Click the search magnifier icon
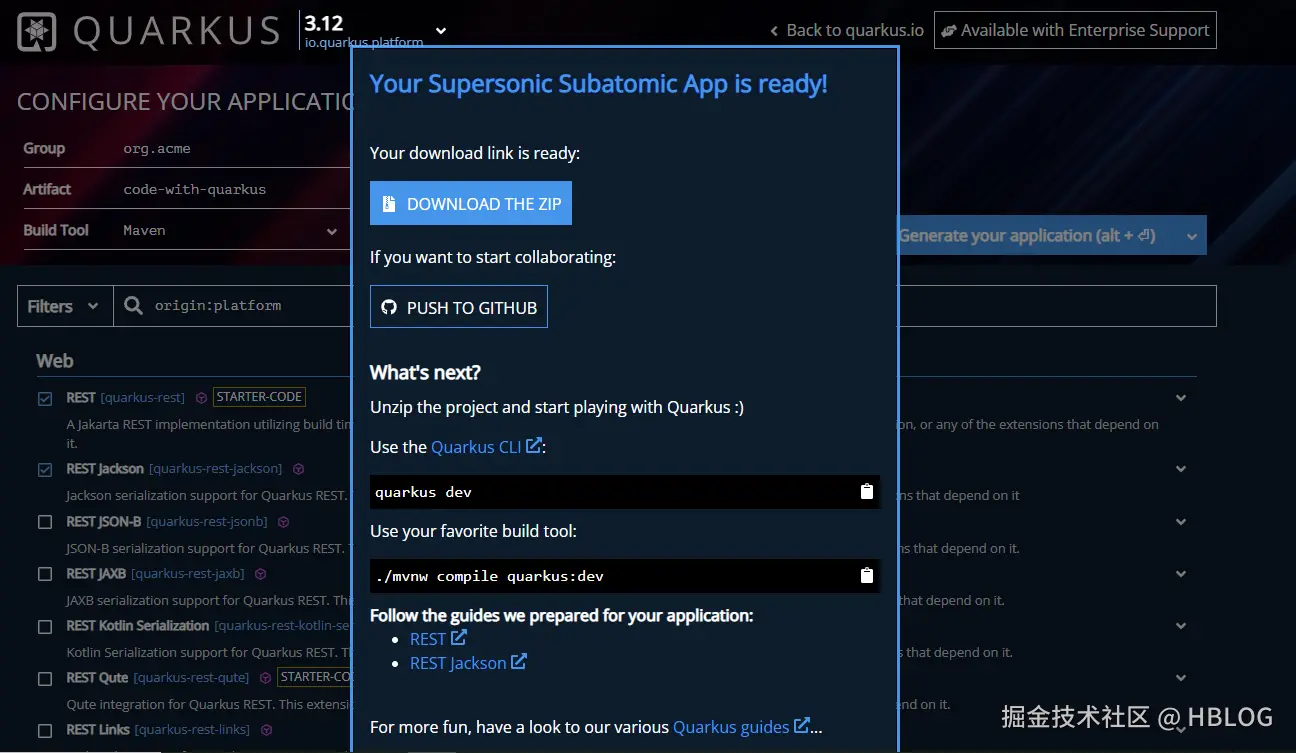 coord(134,306)
